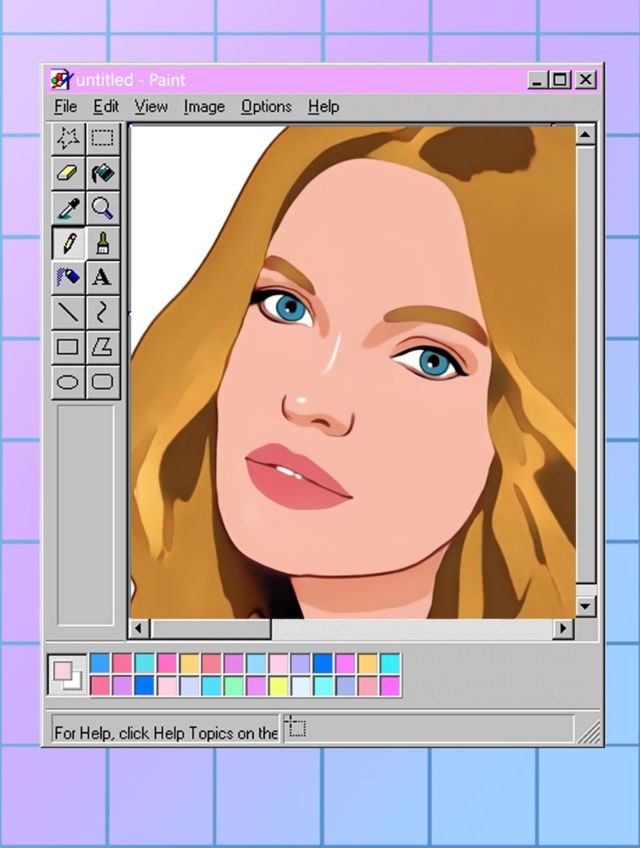Choose the Ellipse tool
The image size is (640, 848).
tap(68, 381)
